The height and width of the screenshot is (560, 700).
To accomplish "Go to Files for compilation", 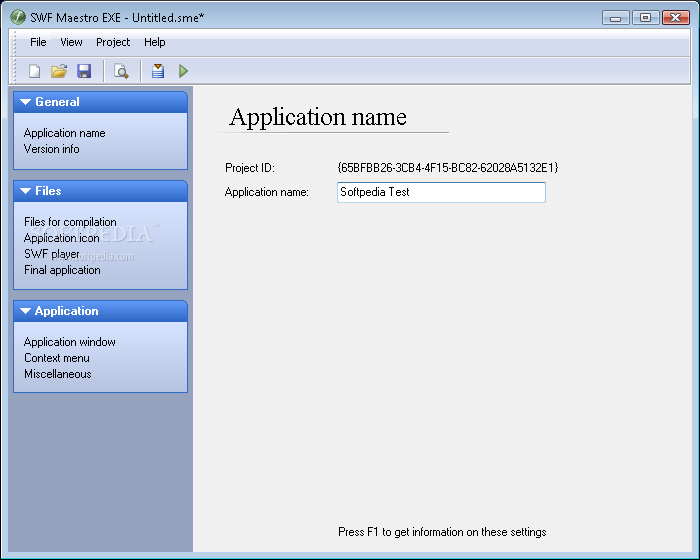I will click(x=70, y=222).
